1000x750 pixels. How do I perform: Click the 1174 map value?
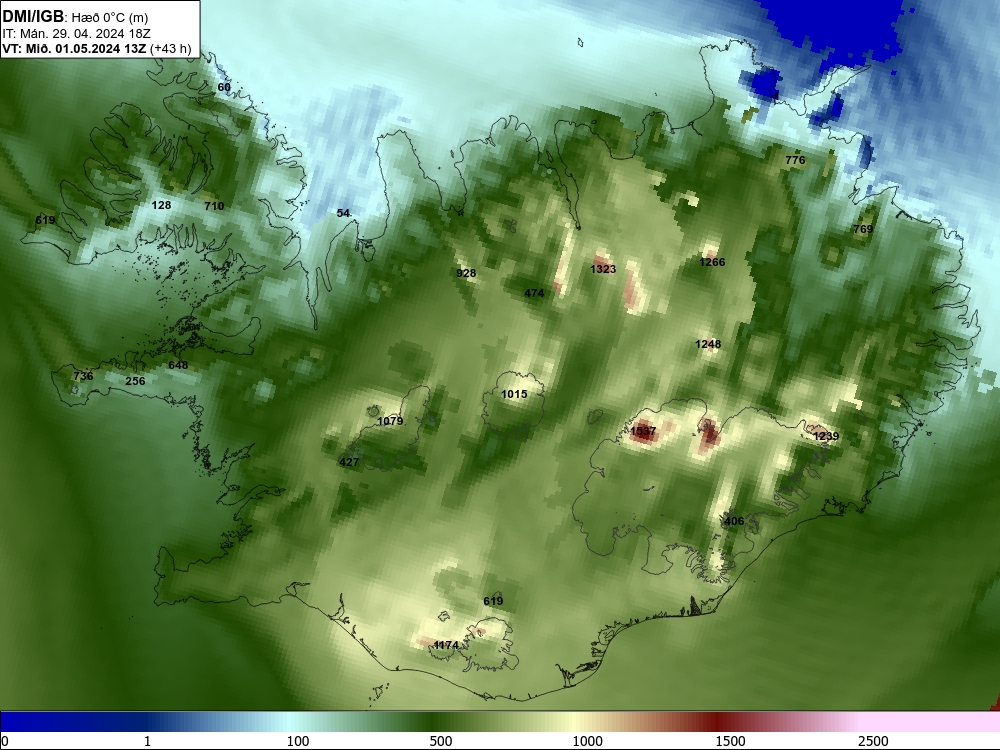coord(446,645)
